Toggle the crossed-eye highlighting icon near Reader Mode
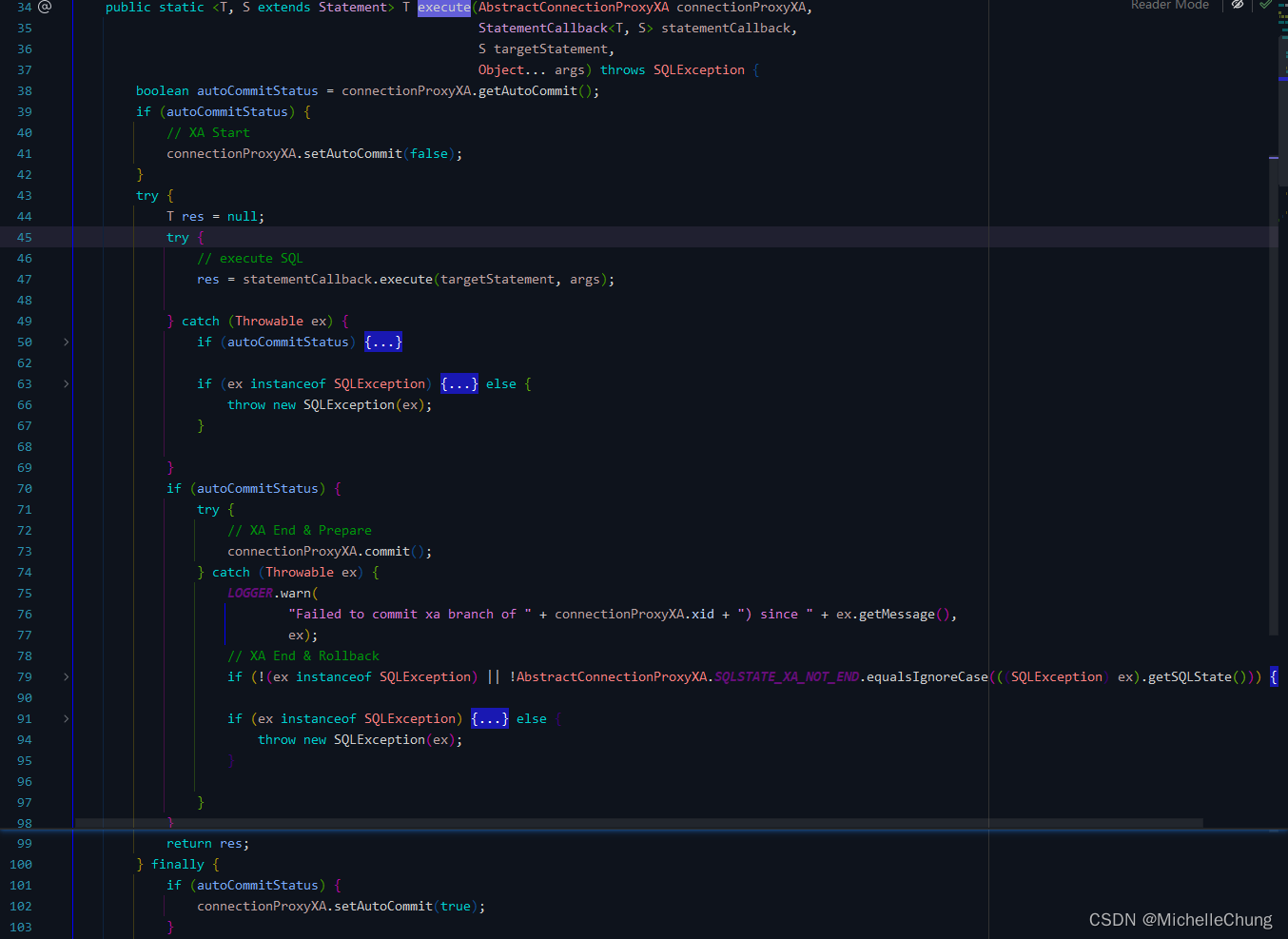The width and height of the screenshot is (1288, 939). 1238,5
